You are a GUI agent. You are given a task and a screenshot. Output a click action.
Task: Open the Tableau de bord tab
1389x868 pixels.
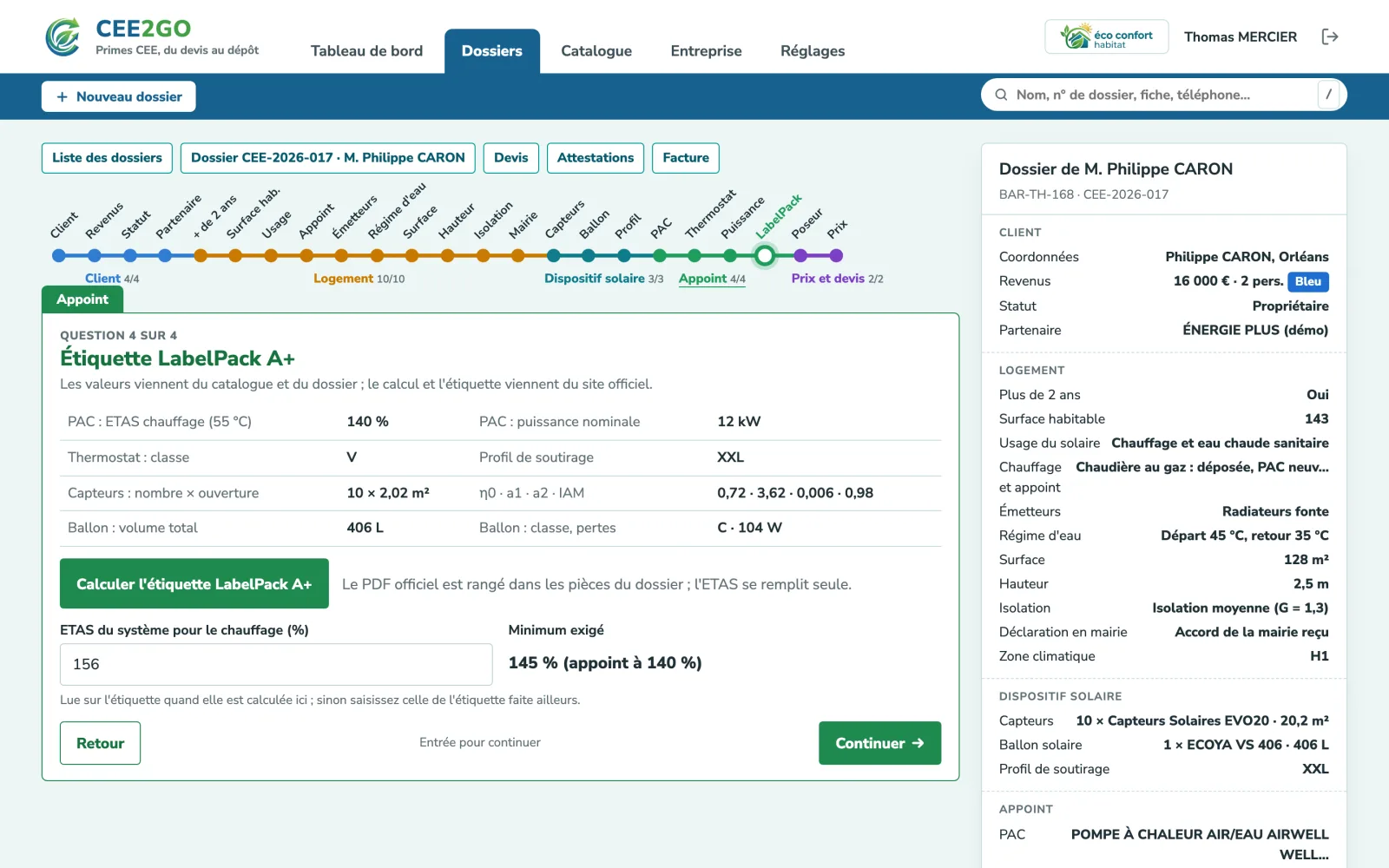(366, 50)
